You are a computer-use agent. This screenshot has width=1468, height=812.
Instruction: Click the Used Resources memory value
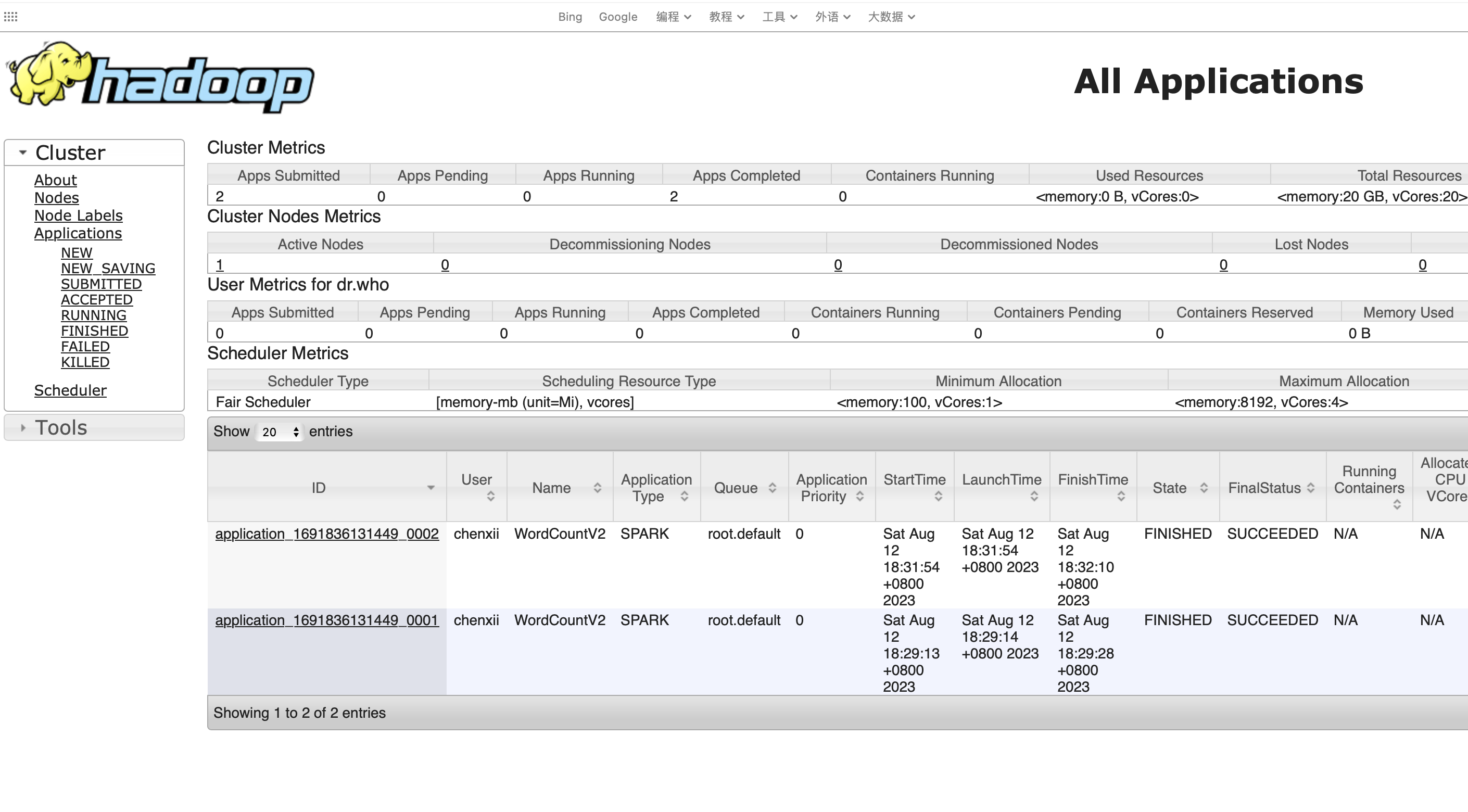(1117, 197)
